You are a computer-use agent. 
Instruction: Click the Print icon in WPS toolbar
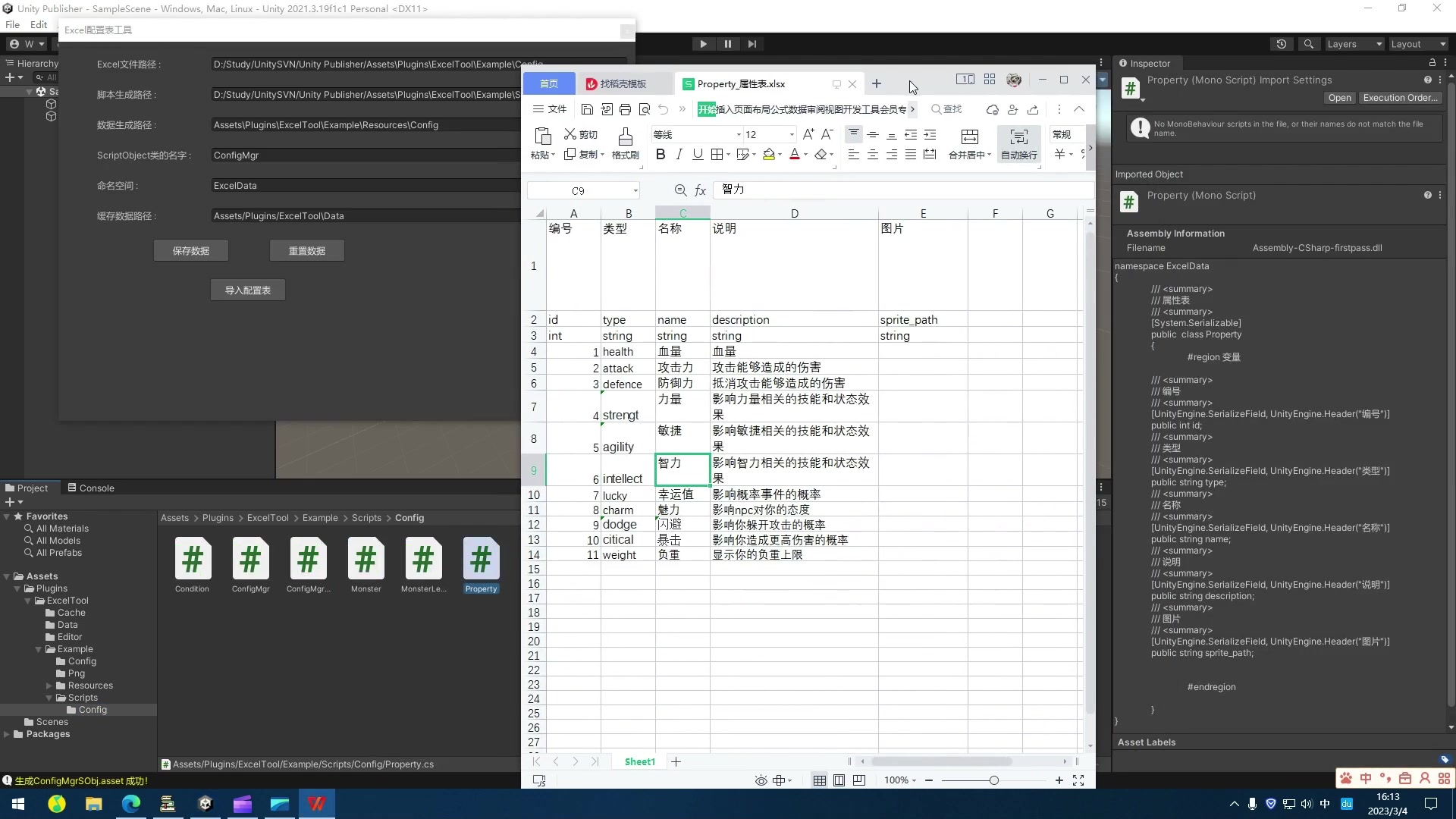(626, 109)
